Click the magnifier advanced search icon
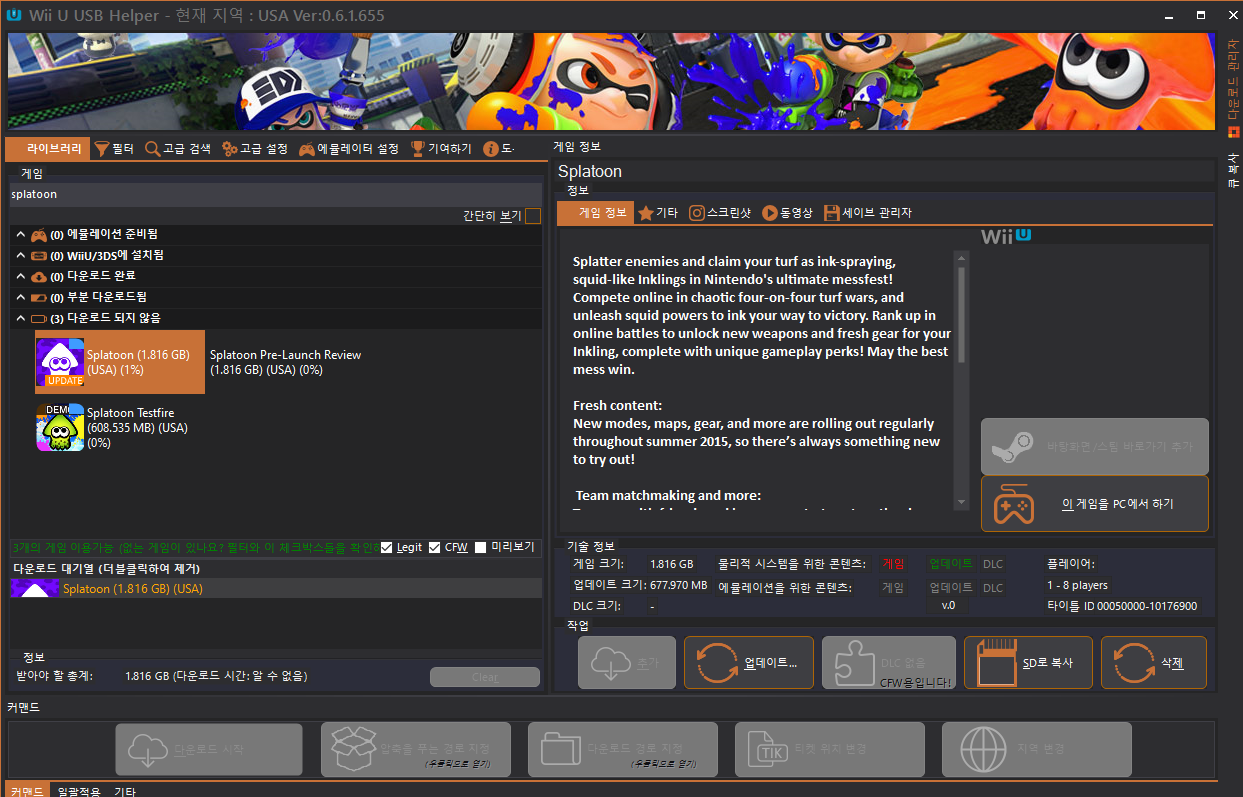Viewport: 1243px width, 797px height. [153, 149]
